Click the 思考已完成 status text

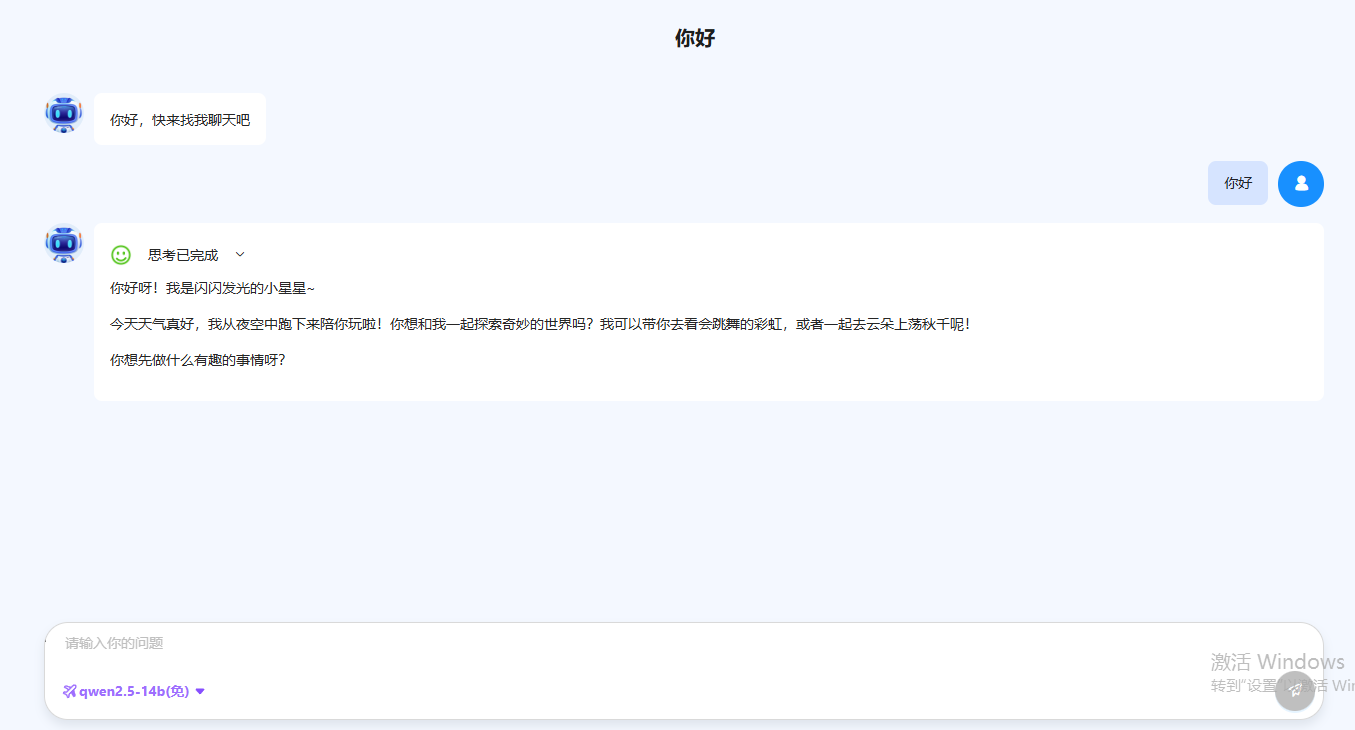(183, 255)
